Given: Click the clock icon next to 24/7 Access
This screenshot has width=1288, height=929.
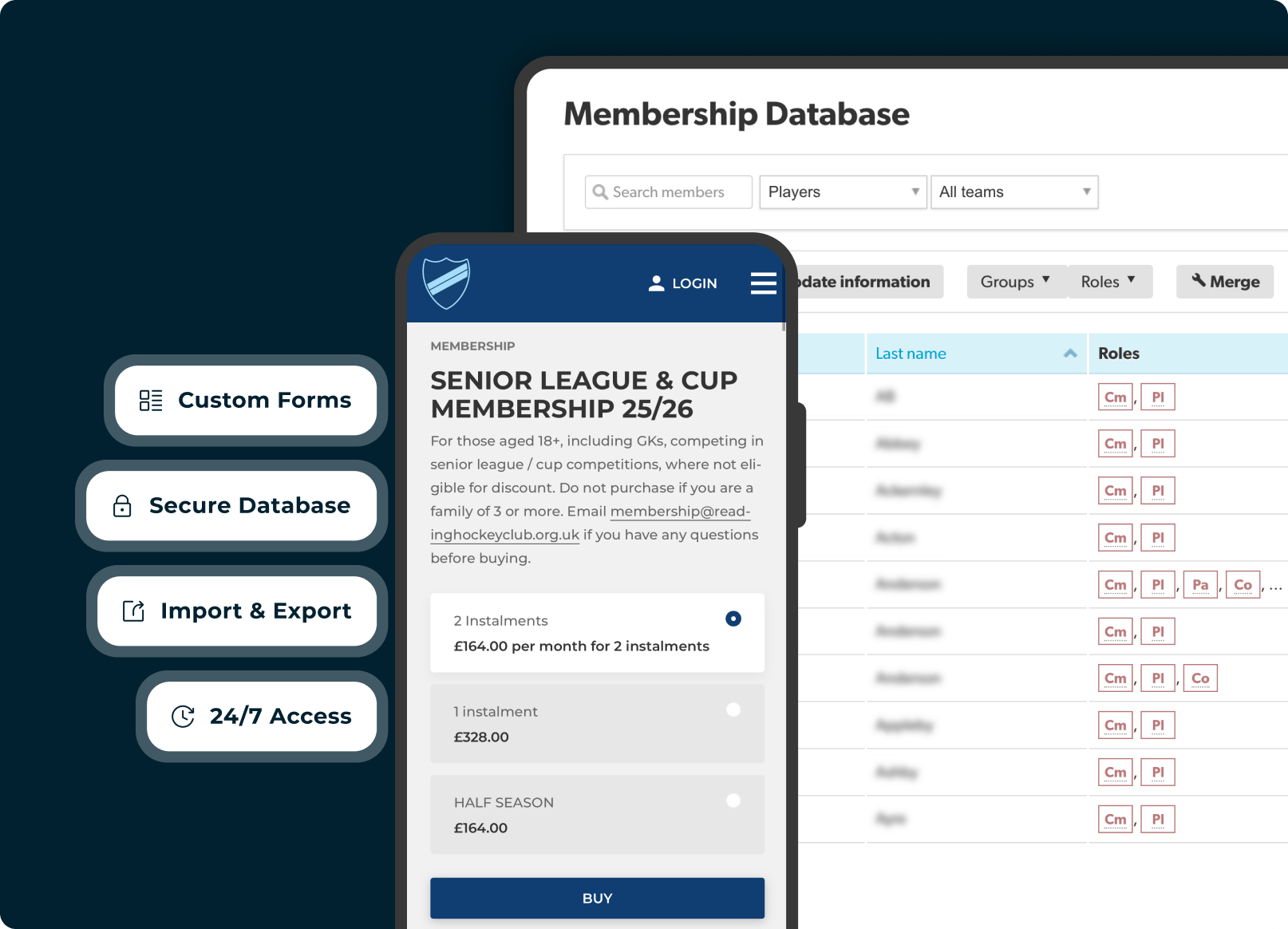Looking at the screenshot, I should click(183, 716).
